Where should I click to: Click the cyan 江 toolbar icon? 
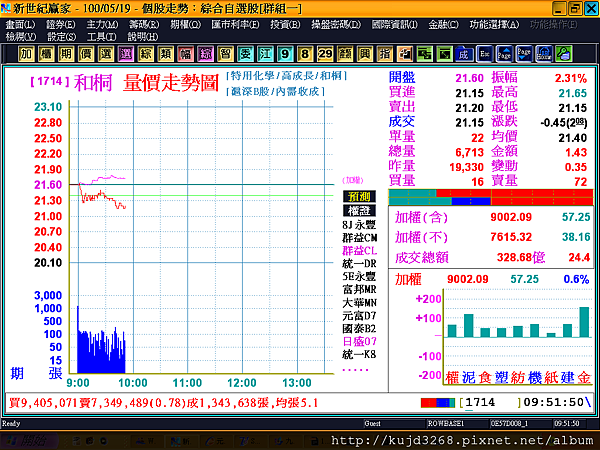point(265,54)
